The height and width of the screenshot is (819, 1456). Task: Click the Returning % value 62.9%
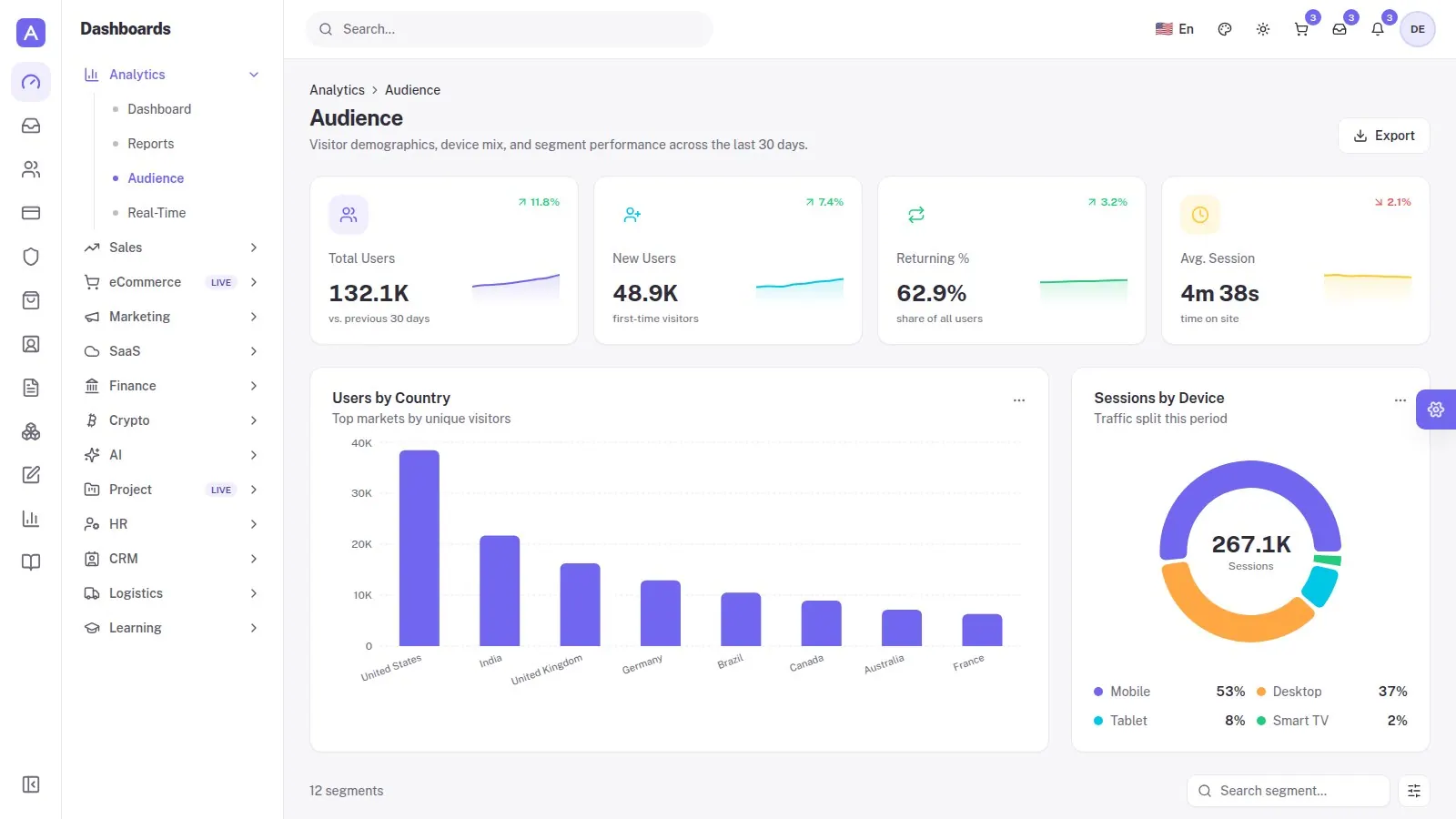[931, 293]
